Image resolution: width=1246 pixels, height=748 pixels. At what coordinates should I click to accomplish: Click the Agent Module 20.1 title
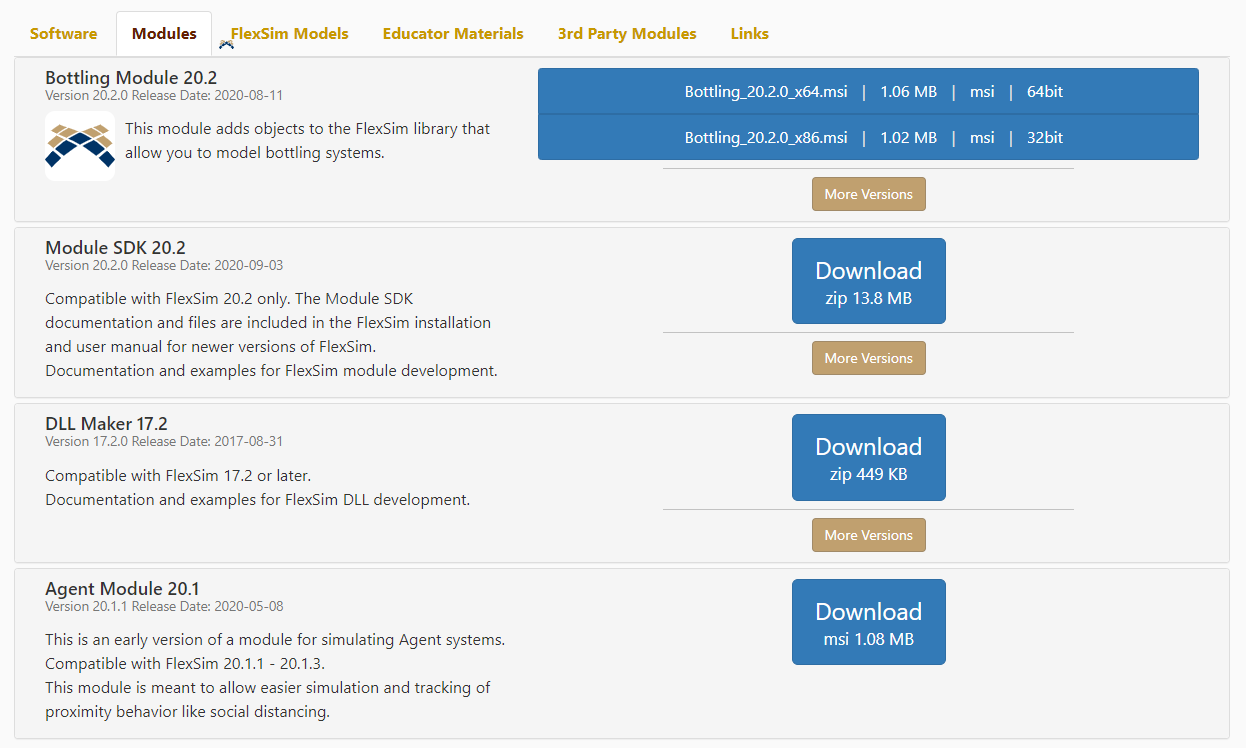click(122, 589)
